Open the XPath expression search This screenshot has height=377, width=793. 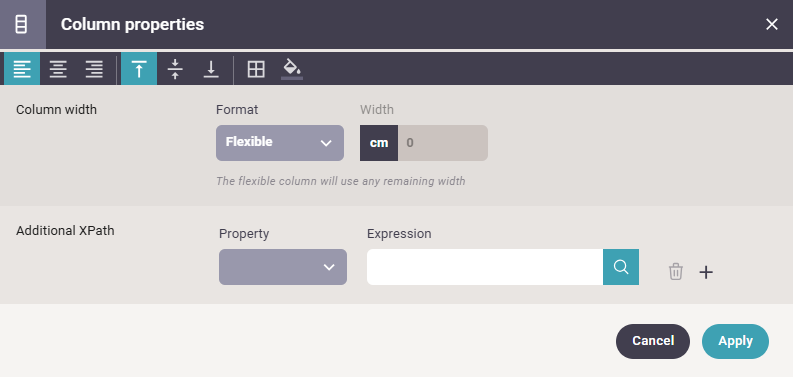(x=621, y=267)
